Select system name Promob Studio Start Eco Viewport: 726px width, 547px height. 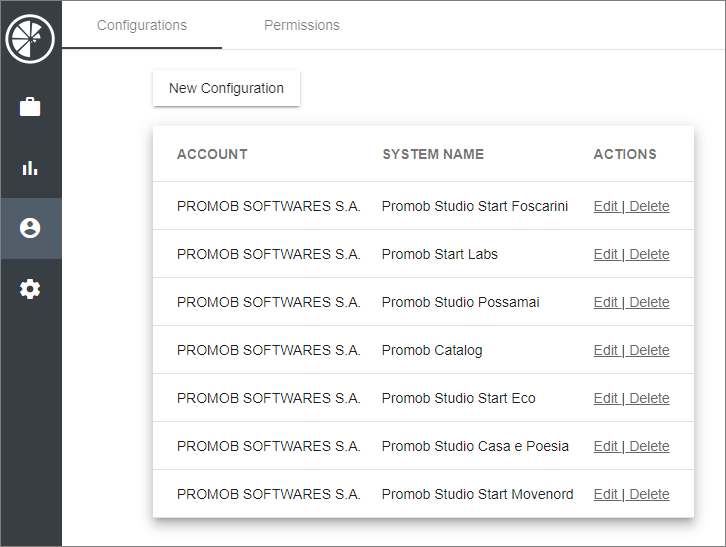coord(458,398)
